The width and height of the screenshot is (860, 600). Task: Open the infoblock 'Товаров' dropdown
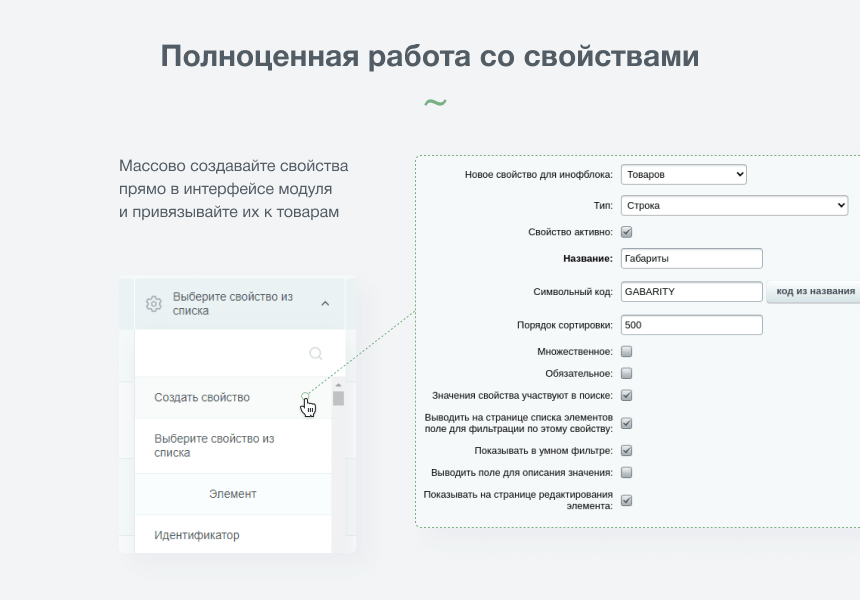click(683, 174)
